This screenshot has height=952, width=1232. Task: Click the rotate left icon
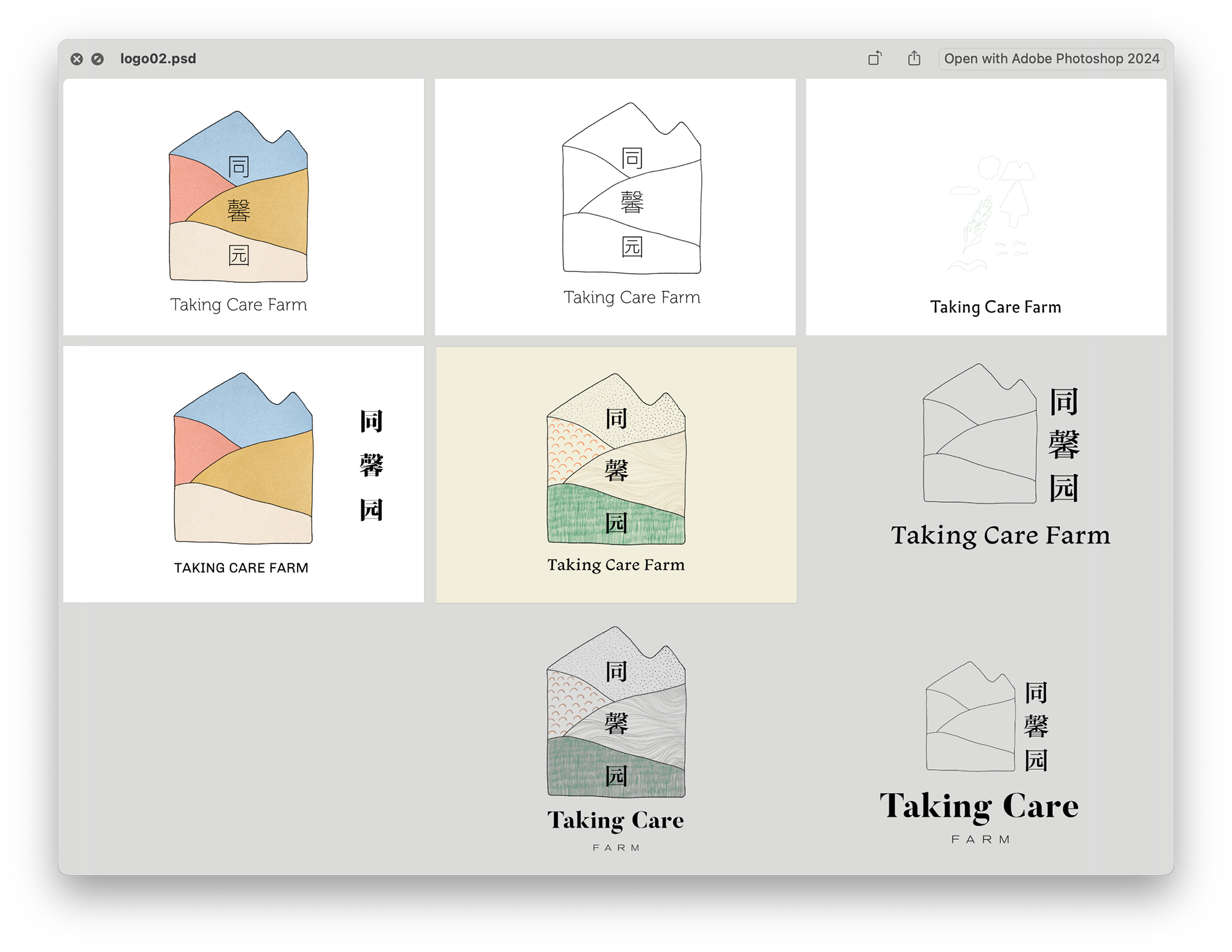875,58
